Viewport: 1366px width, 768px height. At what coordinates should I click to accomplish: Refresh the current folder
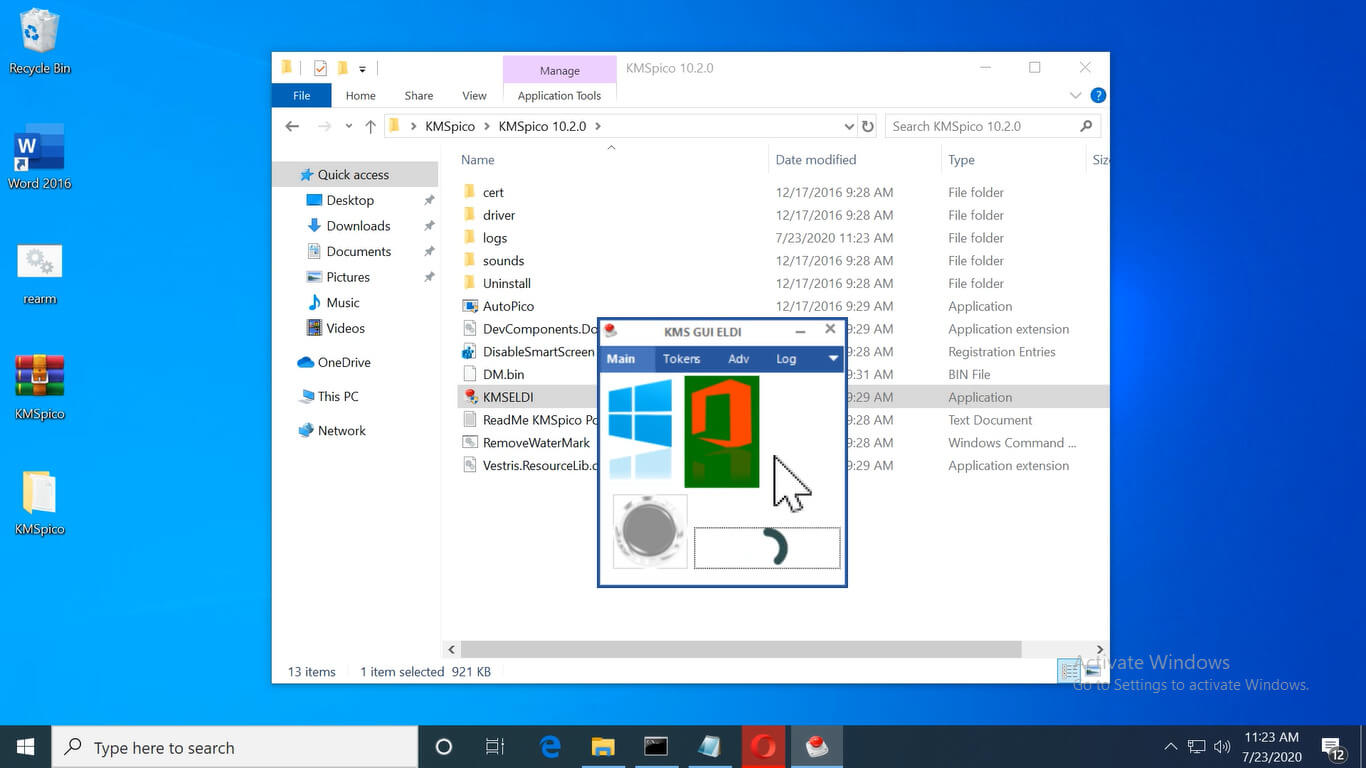point(867,127)
